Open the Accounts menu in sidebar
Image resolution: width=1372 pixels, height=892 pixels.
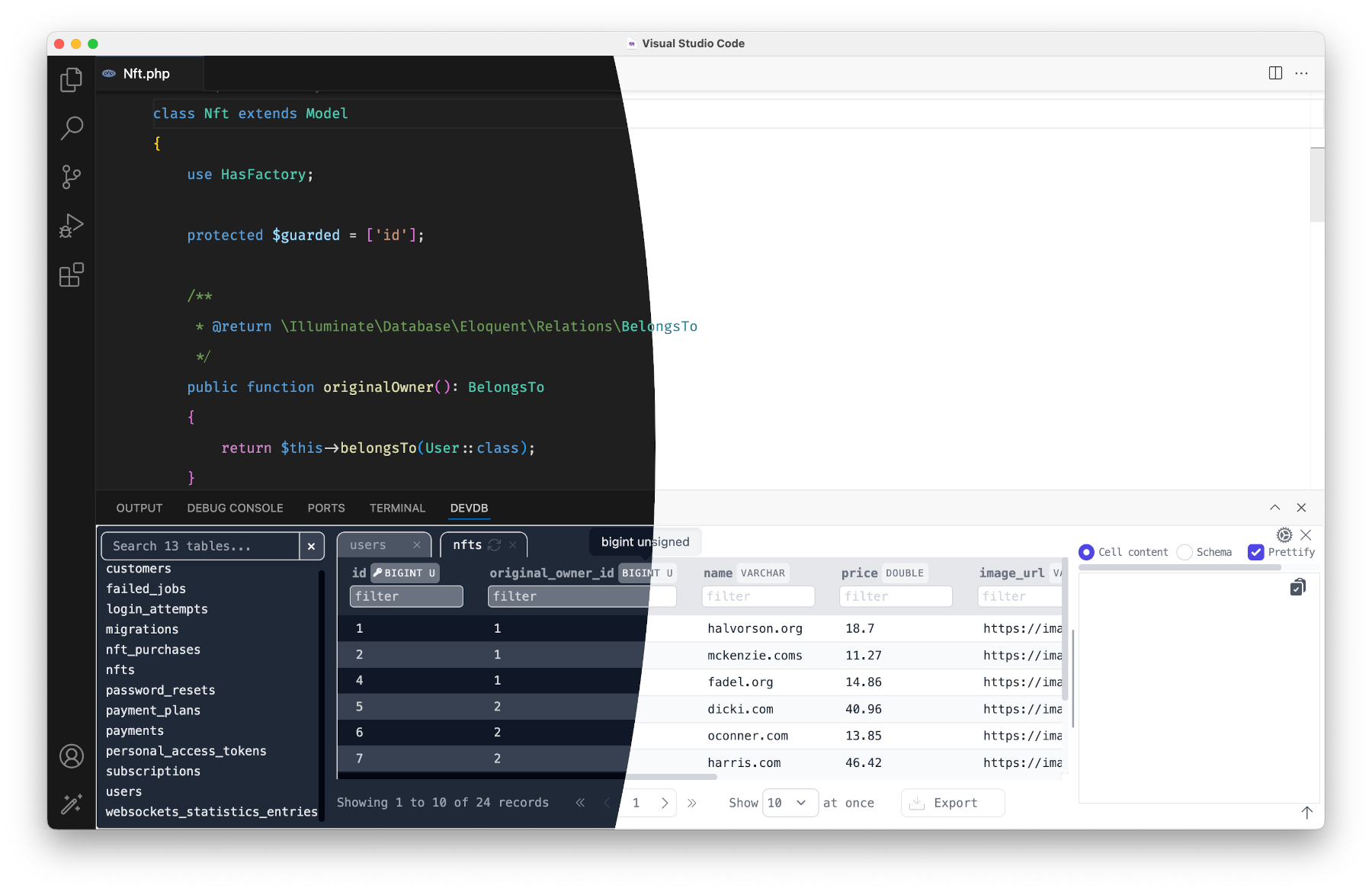(71, 756)
